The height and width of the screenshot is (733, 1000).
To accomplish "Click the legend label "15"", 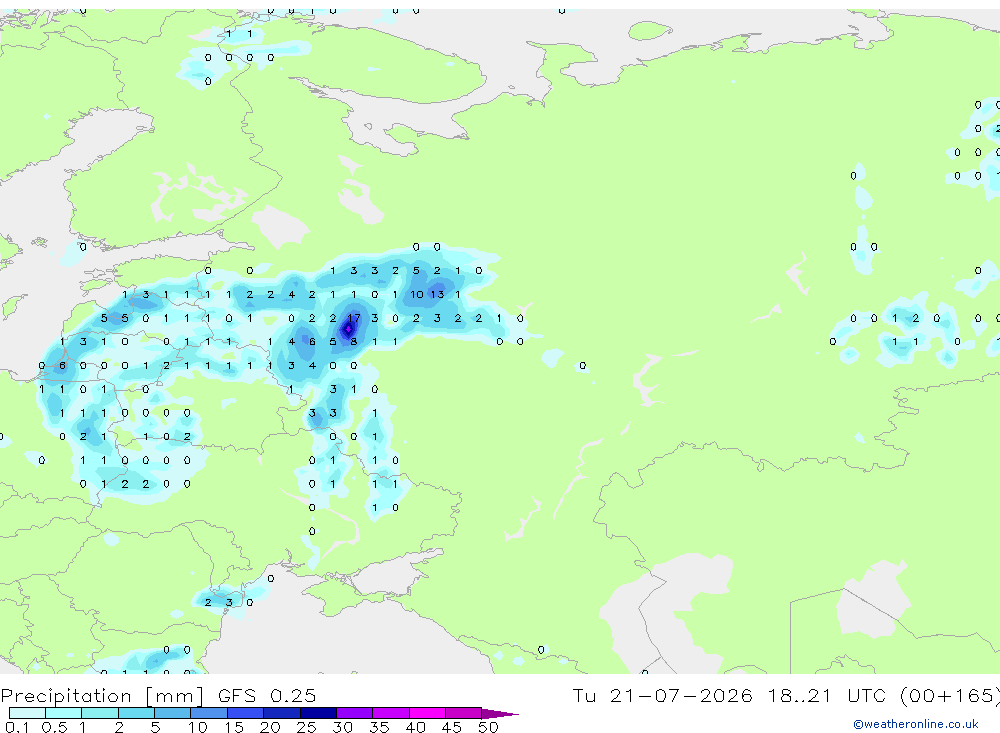I will [x=234, y=727].
